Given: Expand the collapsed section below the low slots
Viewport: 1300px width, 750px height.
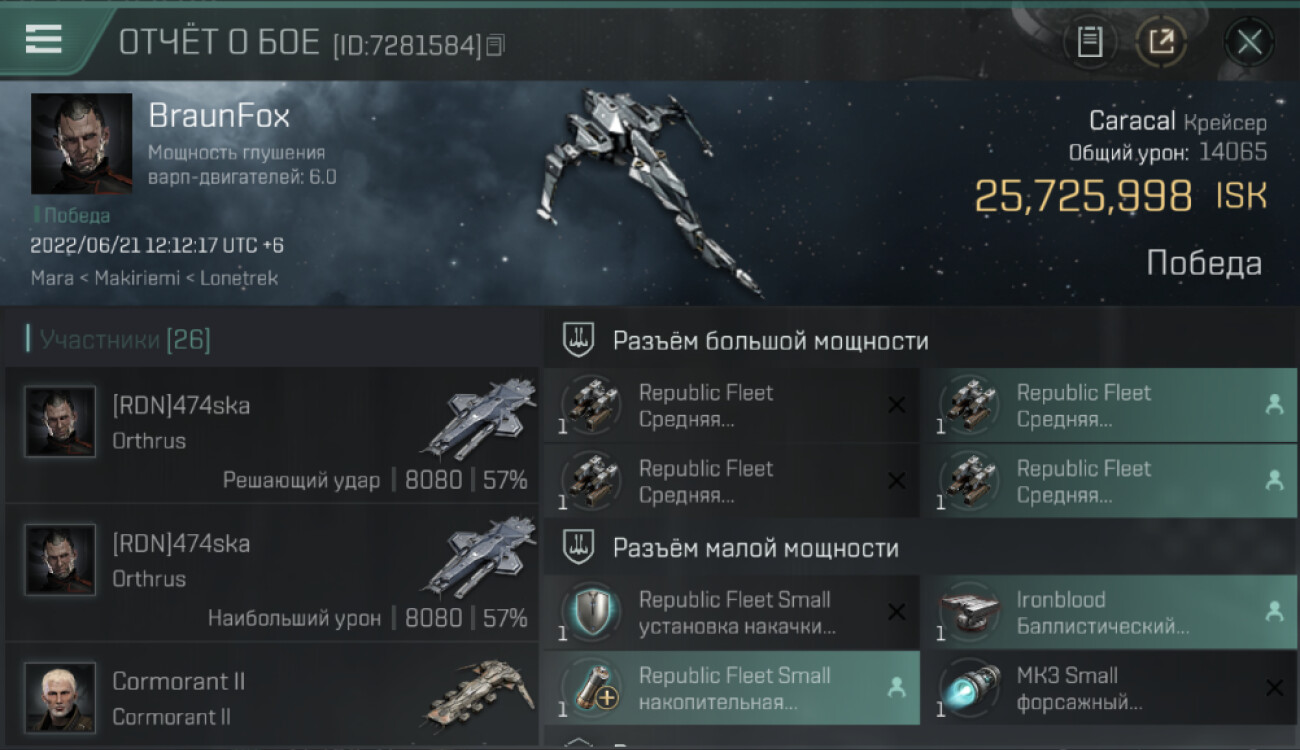Looking at the screenshot, I should coord(578,742).
